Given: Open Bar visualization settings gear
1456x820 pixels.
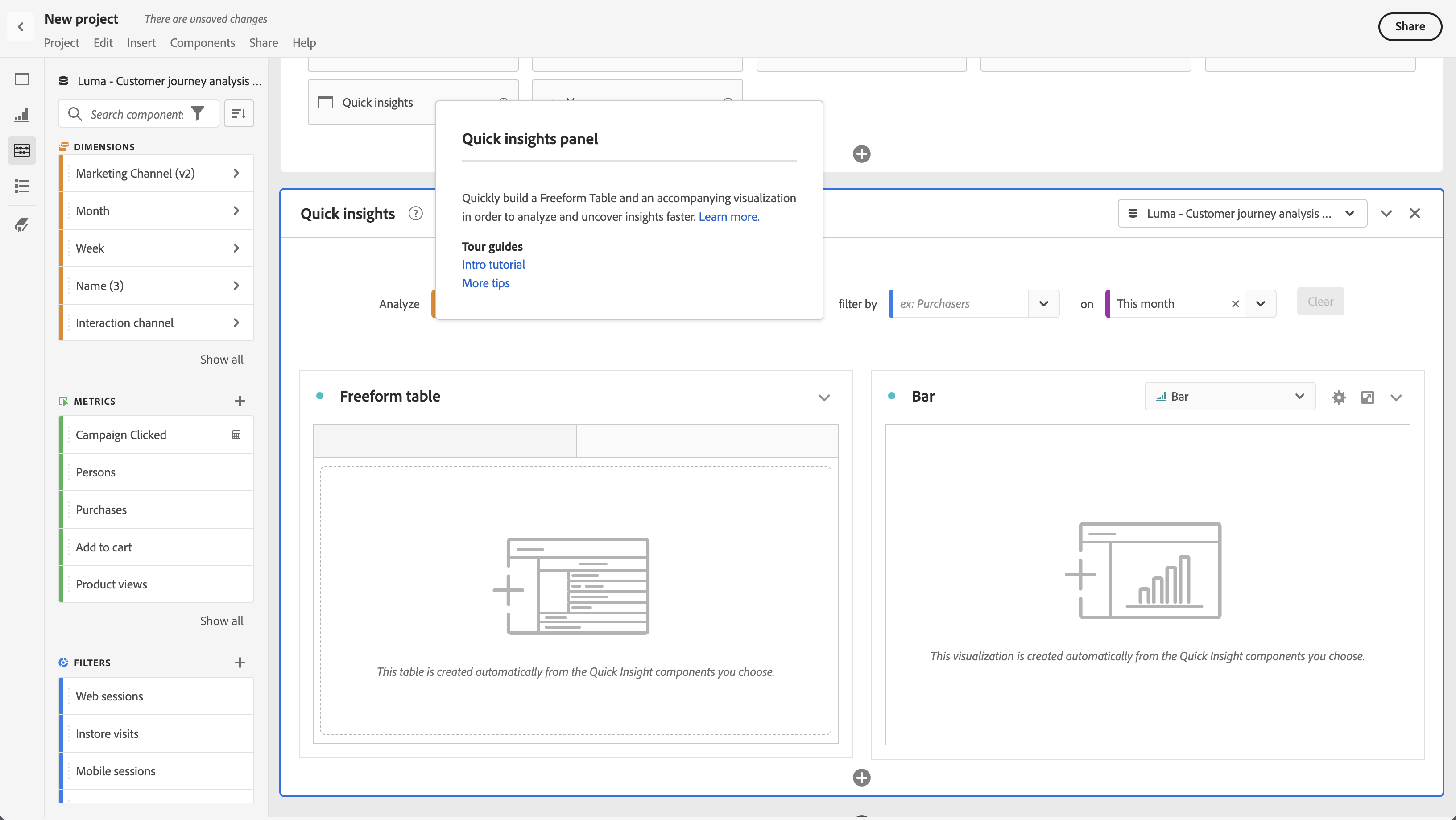Looking at the screenshot, I should coord(1338,397).
